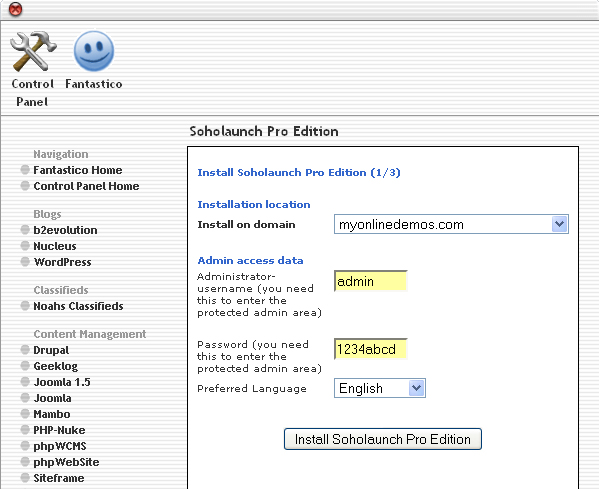Click the Control Panel label text
This screenshot has width=599, height=489.
pyautogui.click(x=32, y=93)
